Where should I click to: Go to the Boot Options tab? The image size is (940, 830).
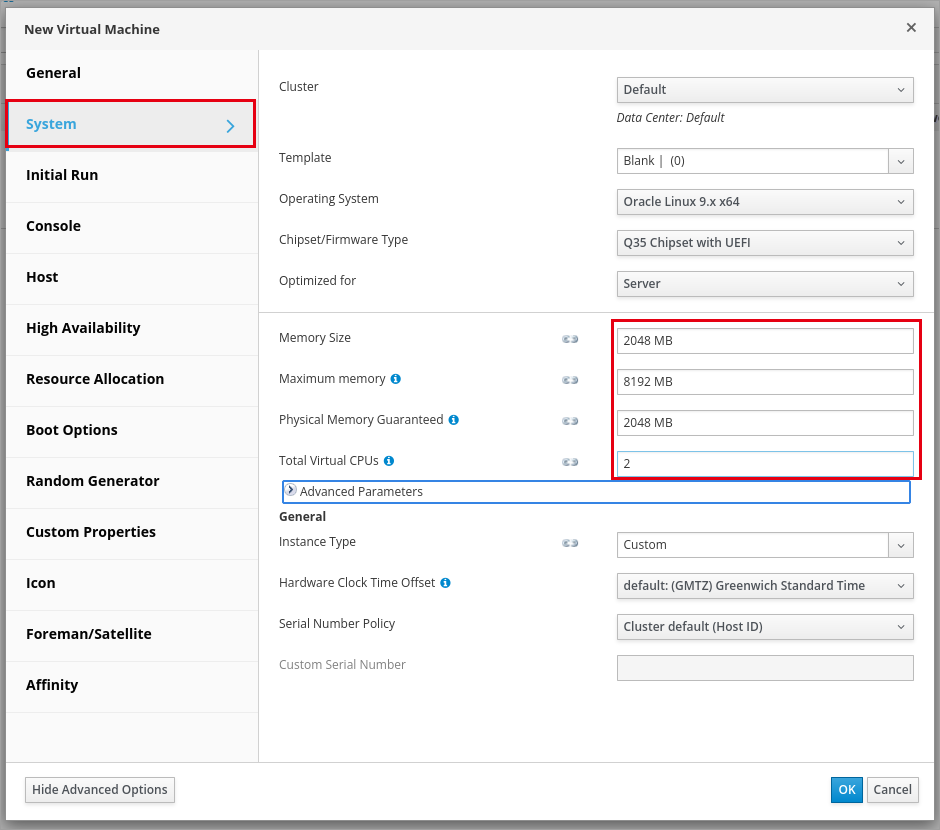pyautogui.click(x=132, y=430)
